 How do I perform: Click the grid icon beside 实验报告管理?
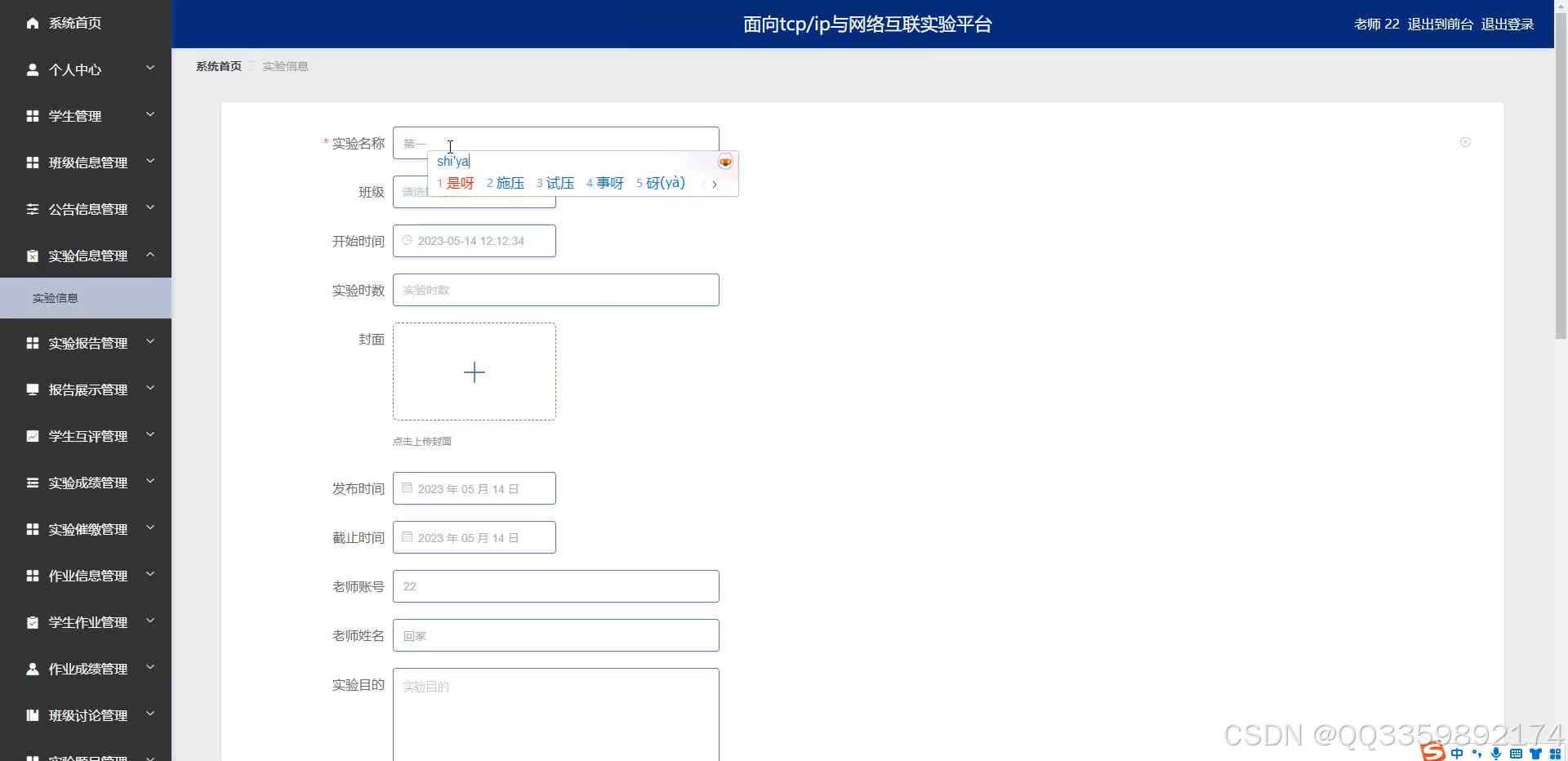(33, 343)
